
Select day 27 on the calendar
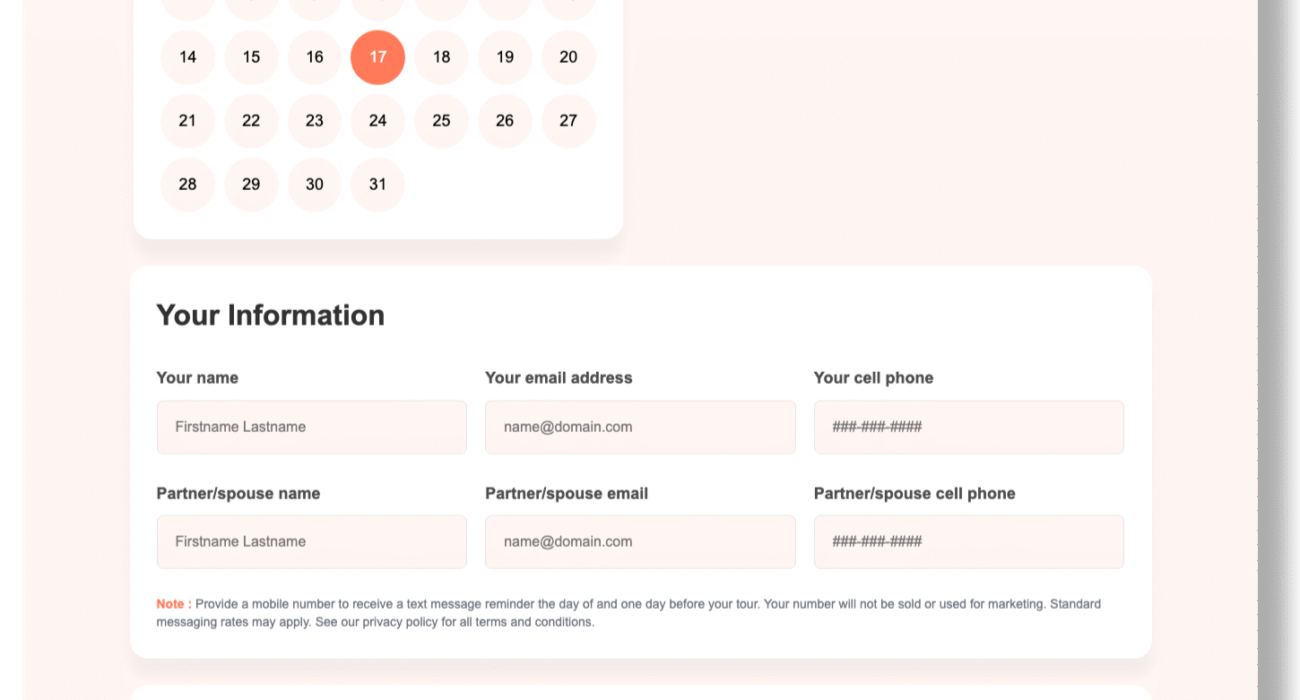click(568, 121)
